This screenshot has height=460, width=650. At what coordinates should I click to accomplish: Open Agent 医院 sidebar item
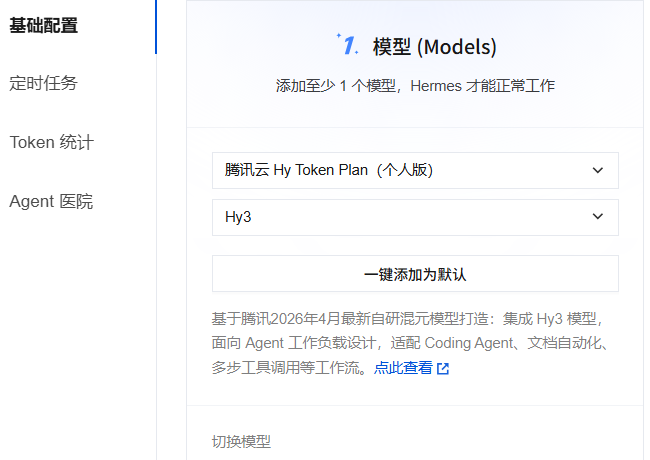pyautogui.click(x=51, y=201)
